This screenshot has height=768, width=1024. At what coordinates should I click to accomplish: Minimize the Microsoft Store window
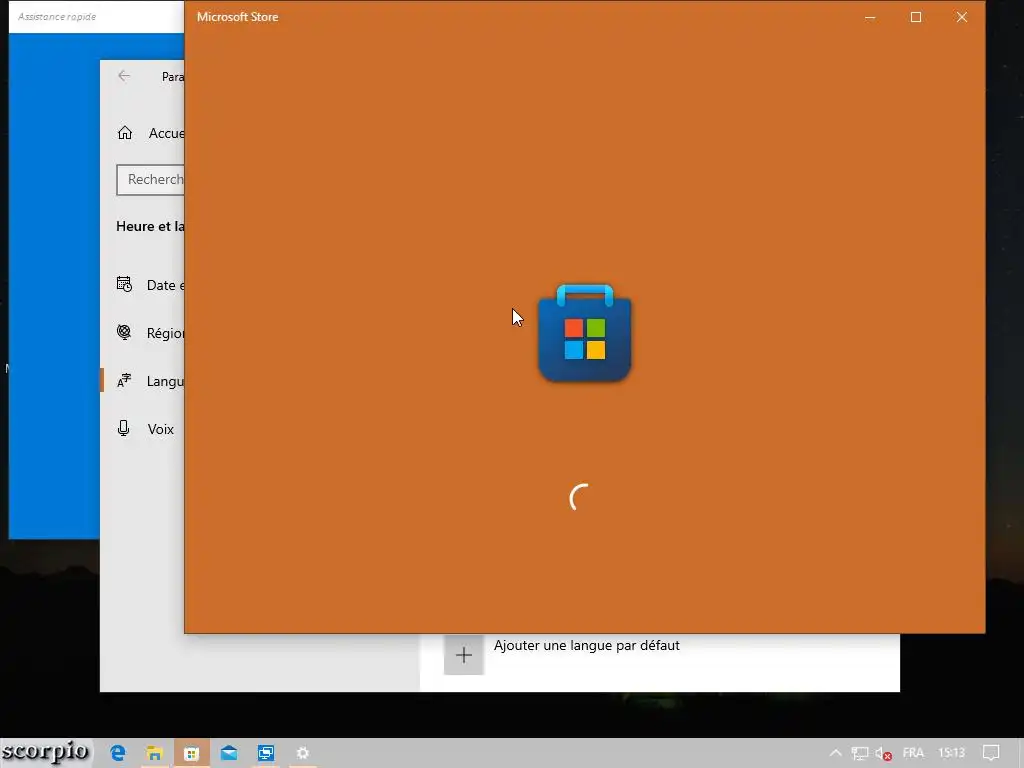pos(870,17)
